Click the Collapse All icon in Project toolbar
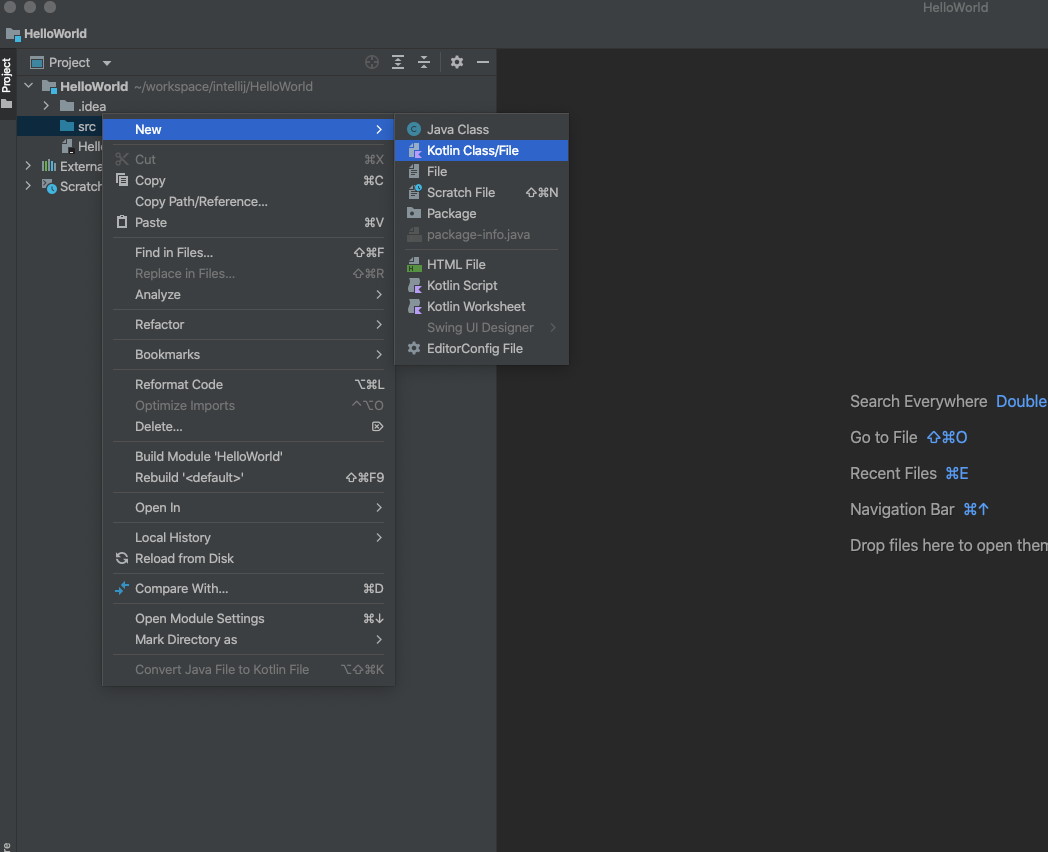 424,62
